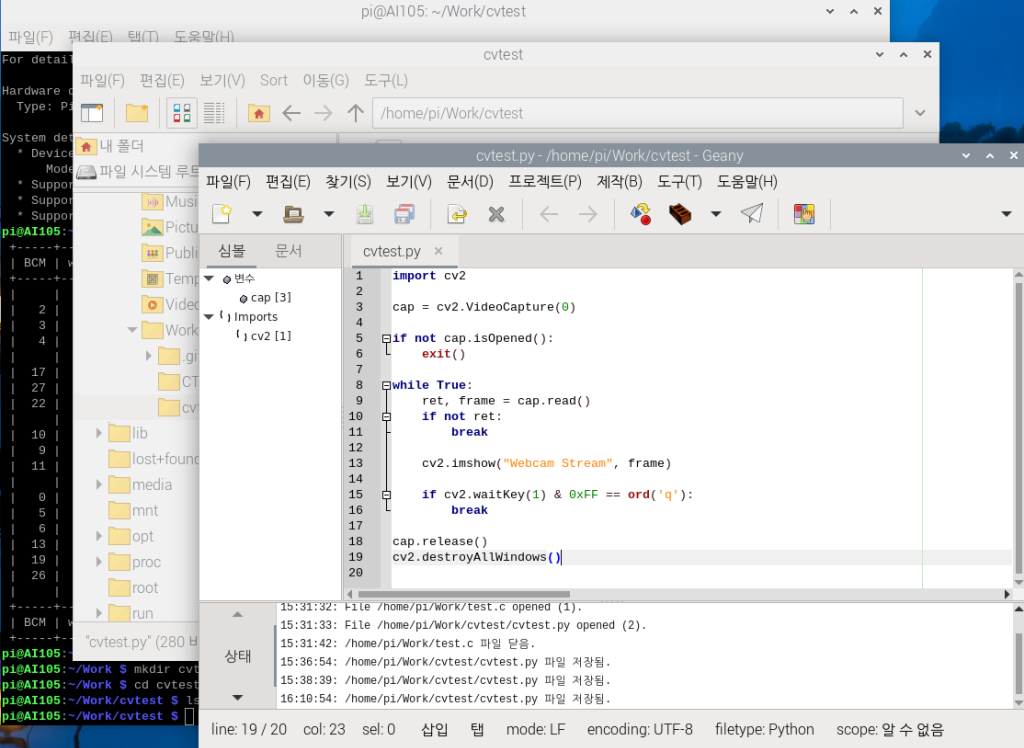Viewport: 1024px width, 748px height.
Task: Open Geany 도구(T) menu
Action: (679, 182)
